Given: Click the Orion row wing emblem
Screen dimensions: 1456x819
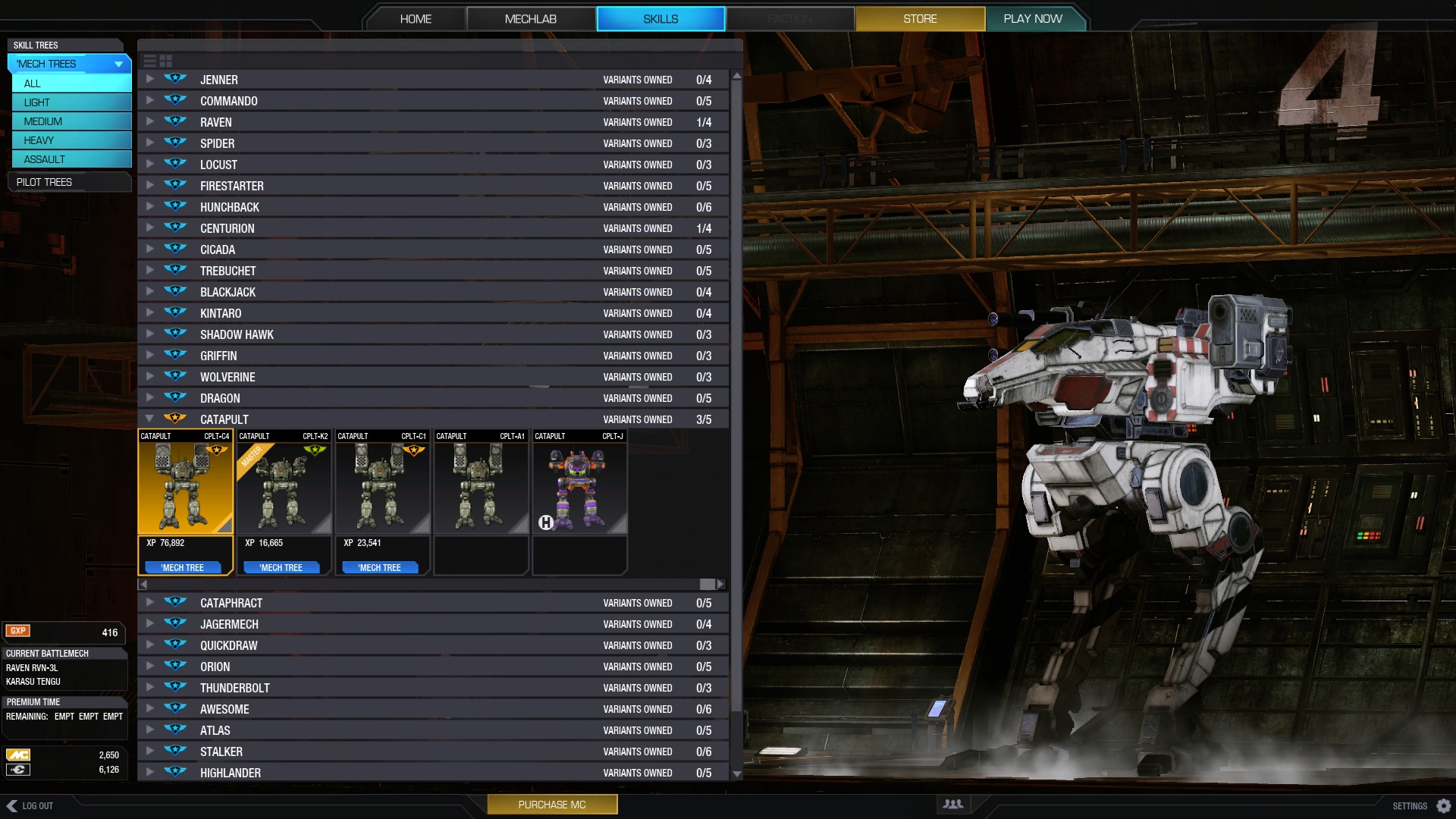Looking at the screenshot, I should tap(175, 666).
